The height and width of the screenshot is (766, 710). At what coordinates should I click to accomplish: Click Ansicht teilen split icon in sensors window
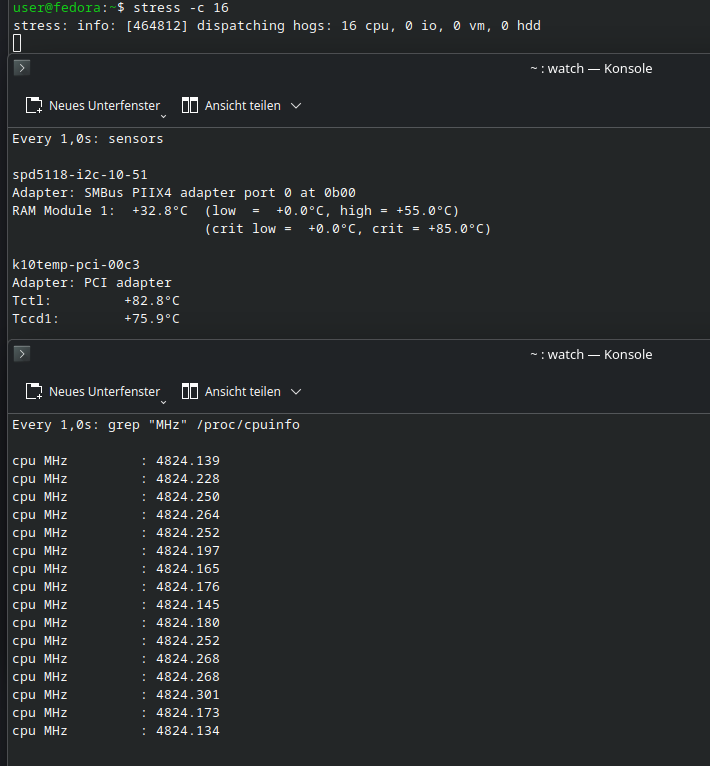tap(190, 106)
